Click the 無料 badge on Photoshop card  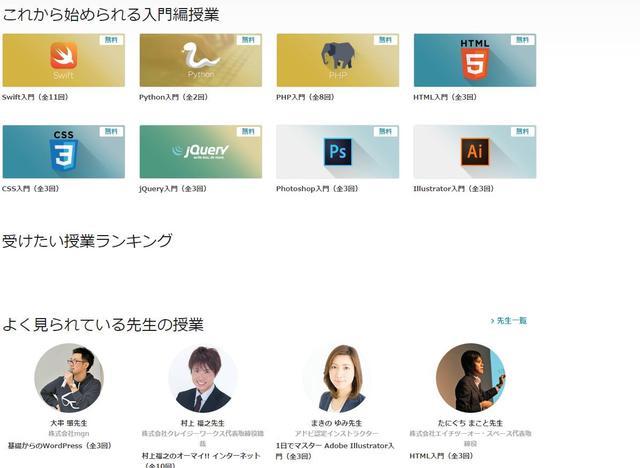click(x=386, y=131)
